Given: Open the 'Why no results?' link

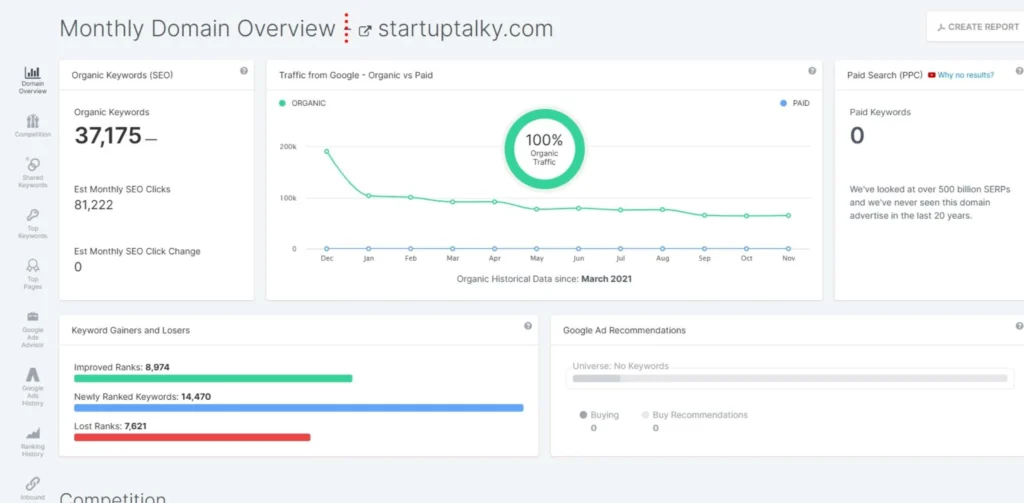Looking at the screenshot, I should [961, 75].
